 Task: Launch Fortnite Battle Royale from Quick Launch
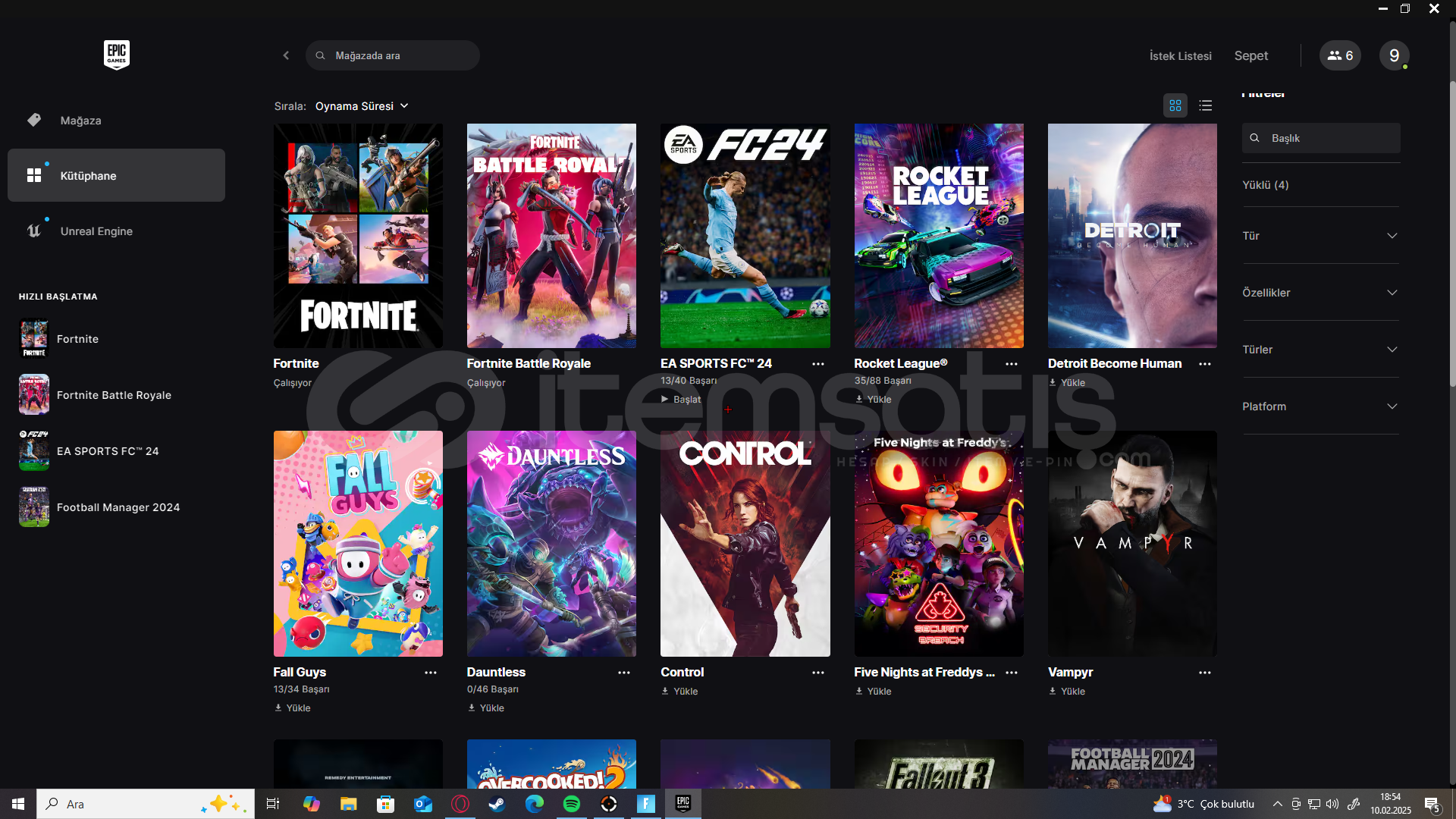click(x=96, y=395)
